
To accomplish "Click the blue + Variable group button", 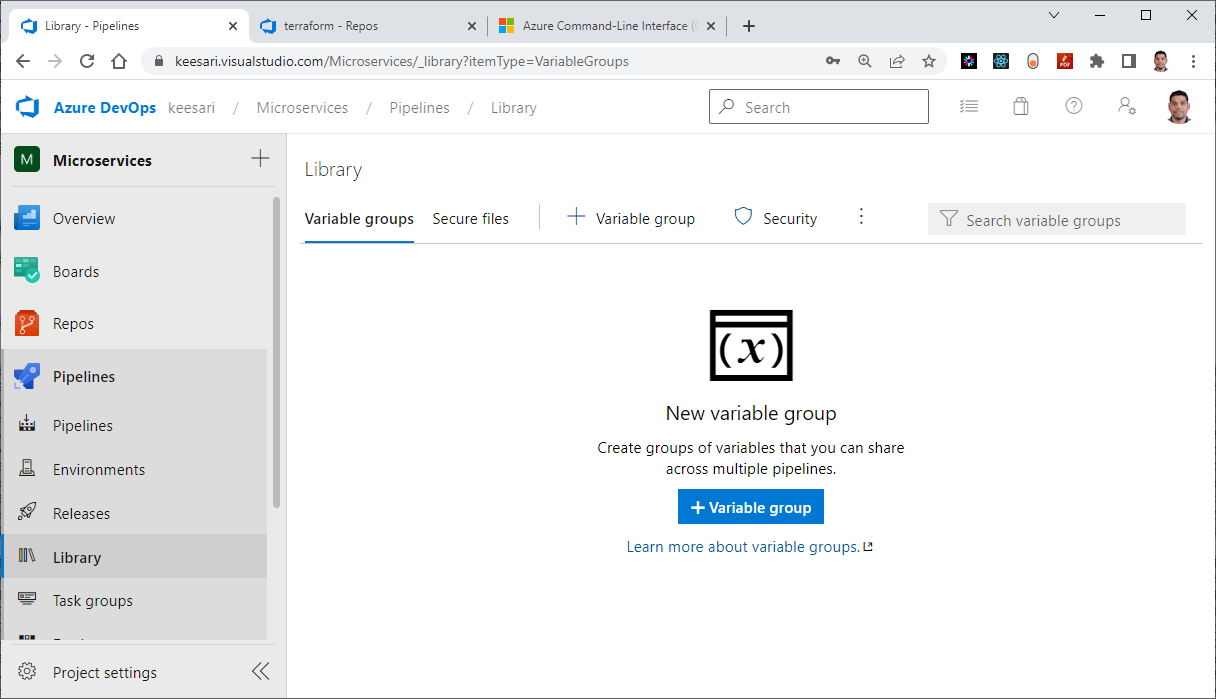I will tap(751, 507).
